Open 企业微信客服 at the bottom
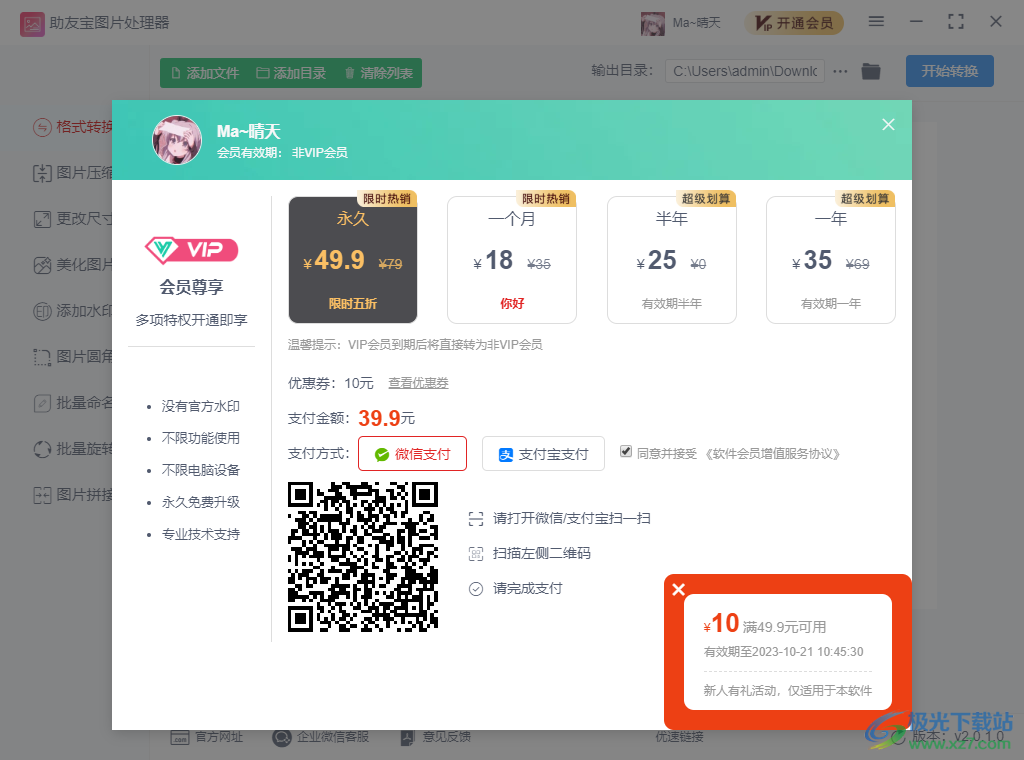Screen dimensions: 1024x760 tap(321, 737)
